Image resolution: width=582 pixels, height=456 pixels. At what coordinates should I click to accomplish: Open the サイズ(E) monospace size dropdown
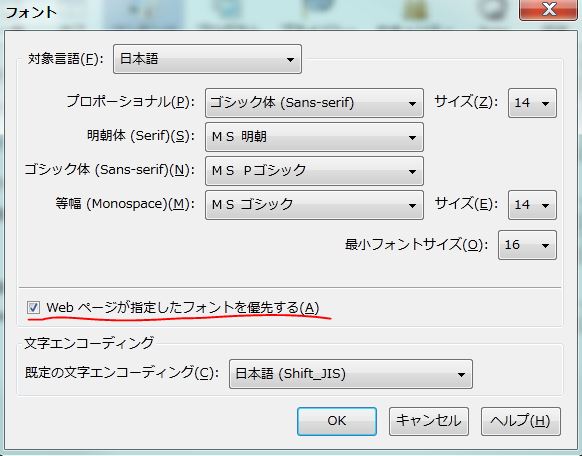coord(532,205)
